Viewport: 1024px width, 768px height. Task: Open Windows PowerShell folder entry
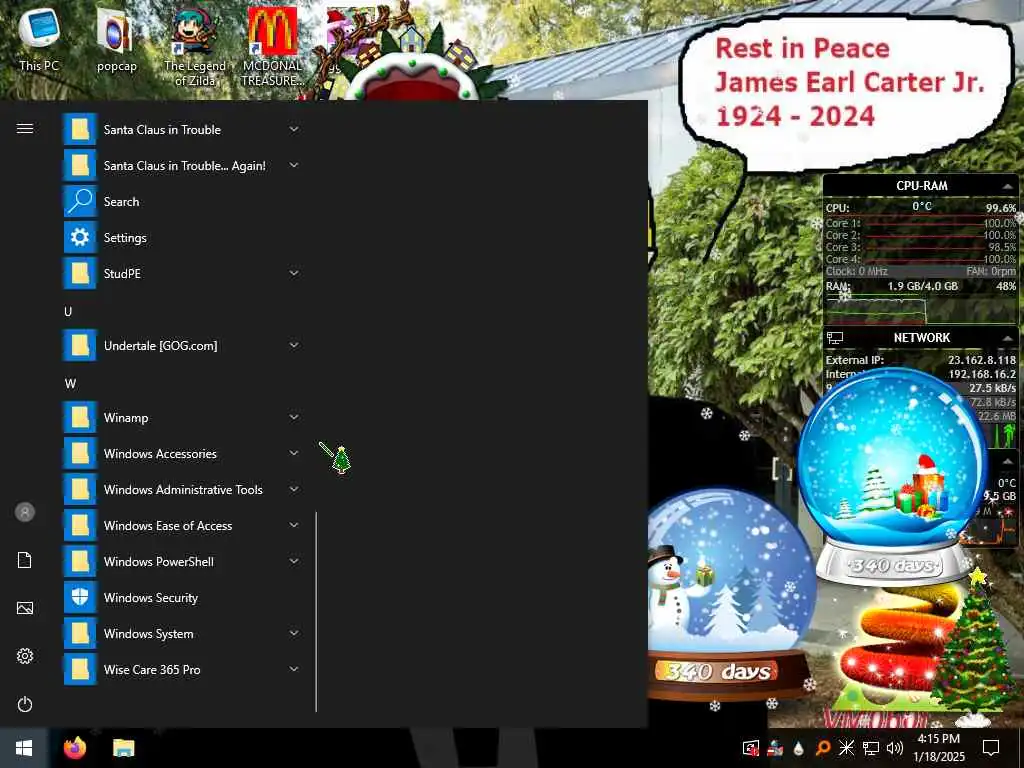183,561
